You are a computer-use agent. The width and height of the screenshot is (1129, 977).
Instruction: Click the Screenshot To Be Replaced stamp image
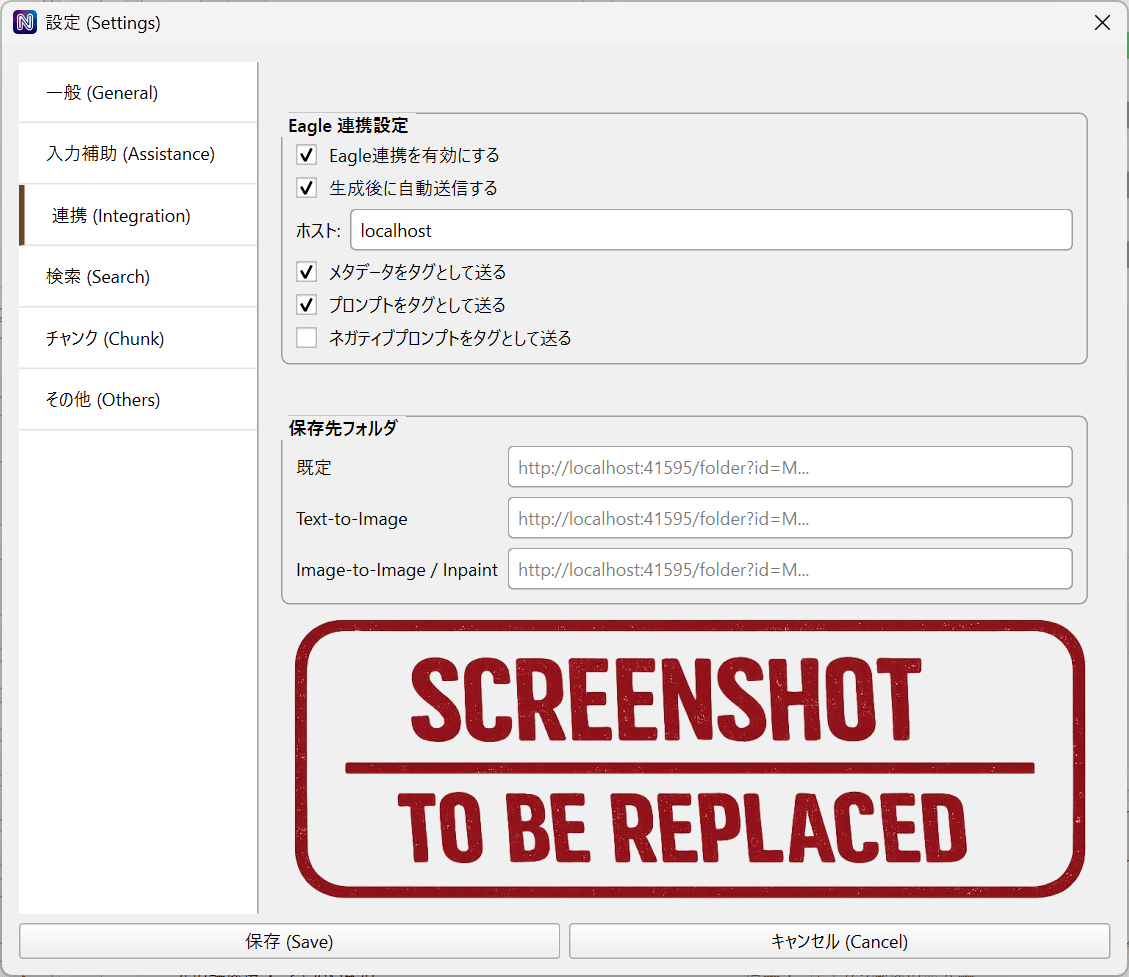point(689,758)
